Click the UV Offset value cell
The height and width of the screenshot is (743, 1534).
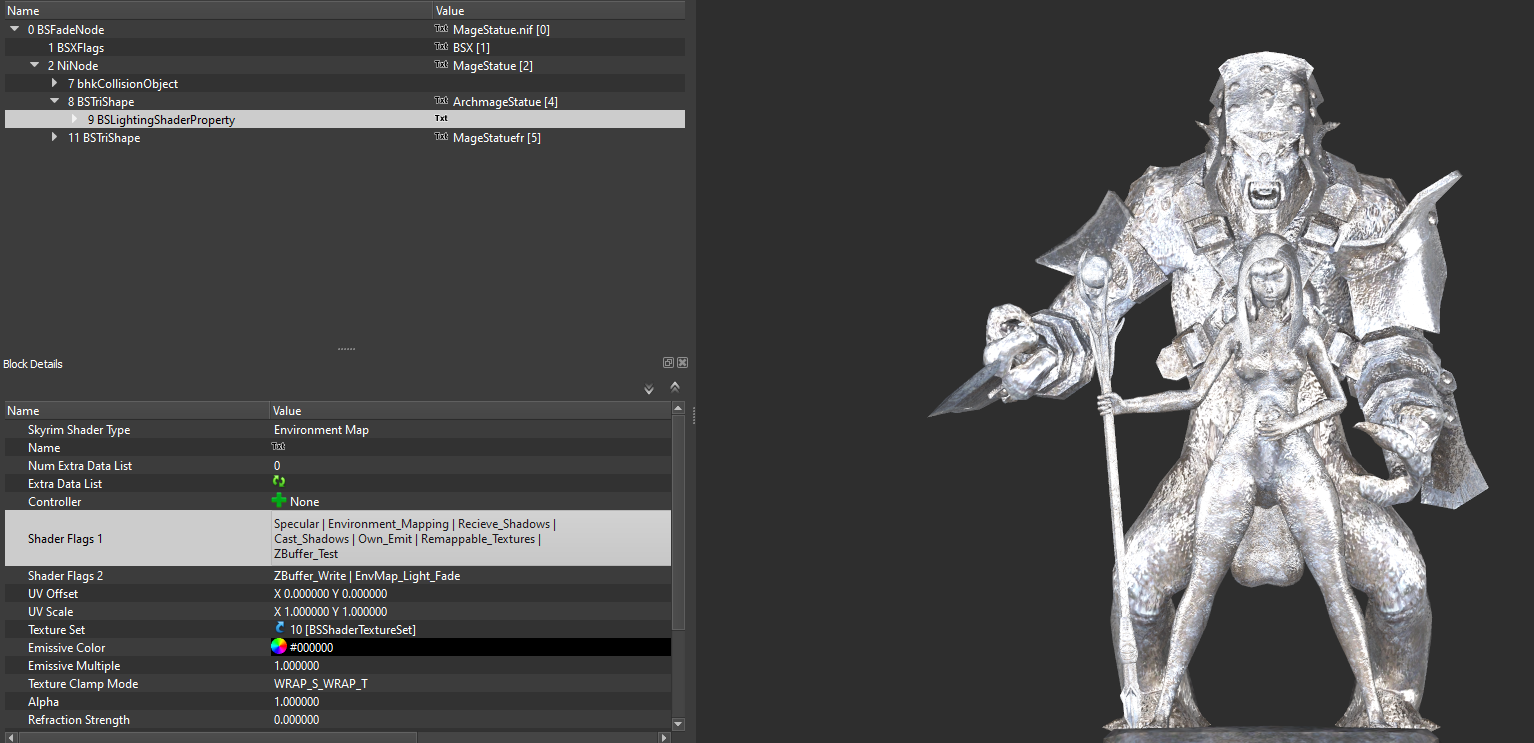(x=471, y=594)
